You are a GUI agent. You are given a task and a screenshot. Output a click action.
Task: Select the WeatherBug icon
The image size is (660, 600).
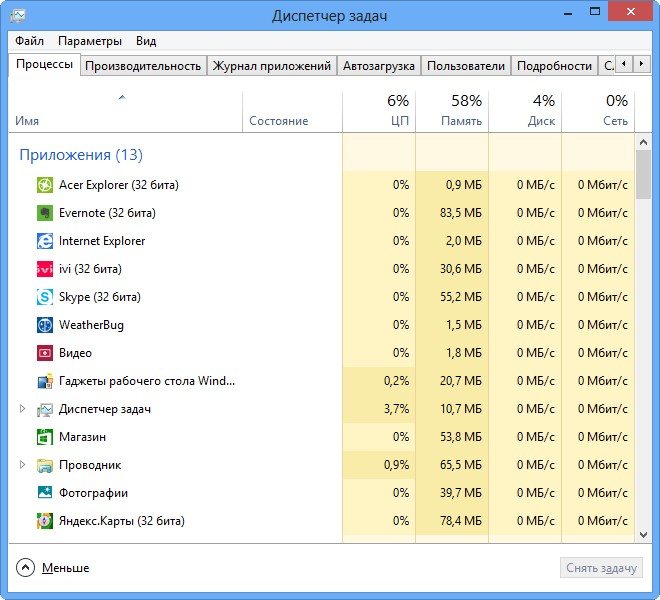pos(45,325)
